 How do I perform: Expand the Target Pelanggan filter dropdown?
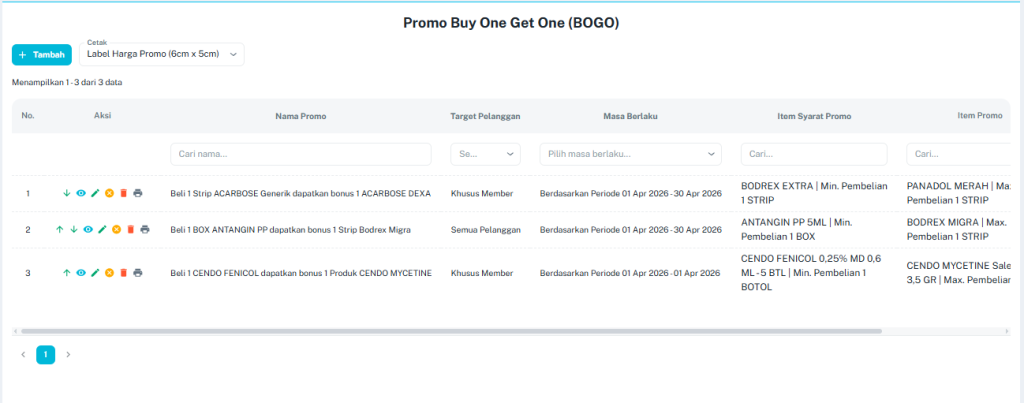pyautogui.click(x=485, y=154)
